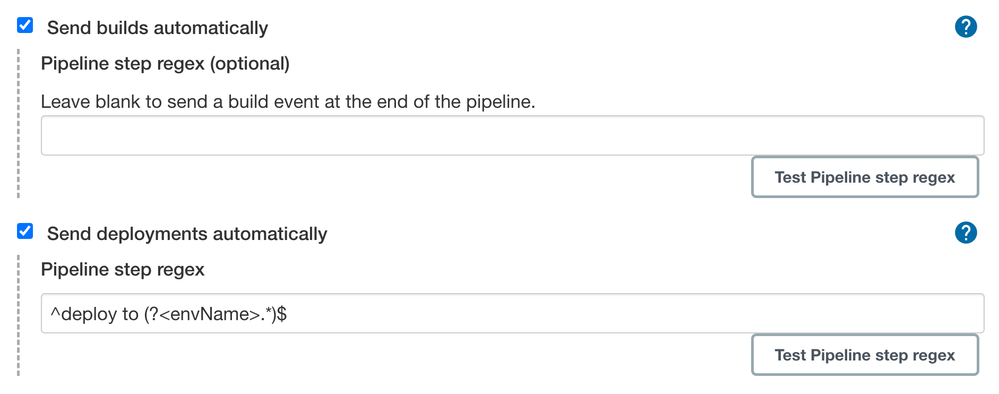
Task: Click the 'Send builds automatically' label text
Action: pos(157,28)
